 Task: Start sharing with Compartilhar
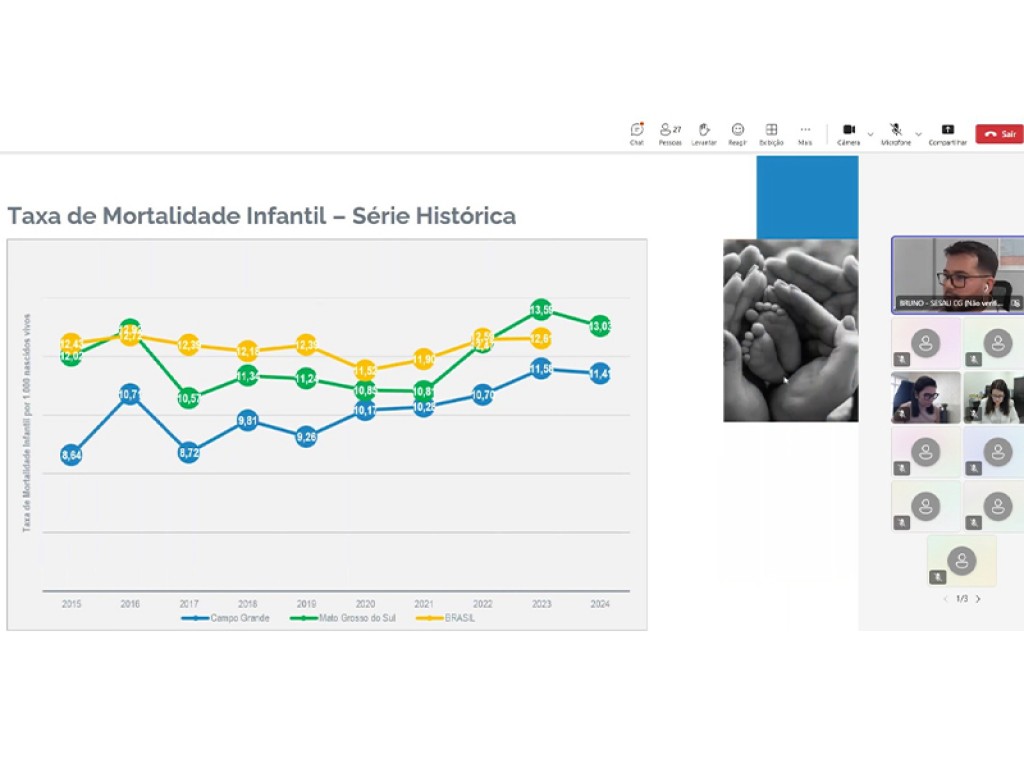tap(947, 133)
